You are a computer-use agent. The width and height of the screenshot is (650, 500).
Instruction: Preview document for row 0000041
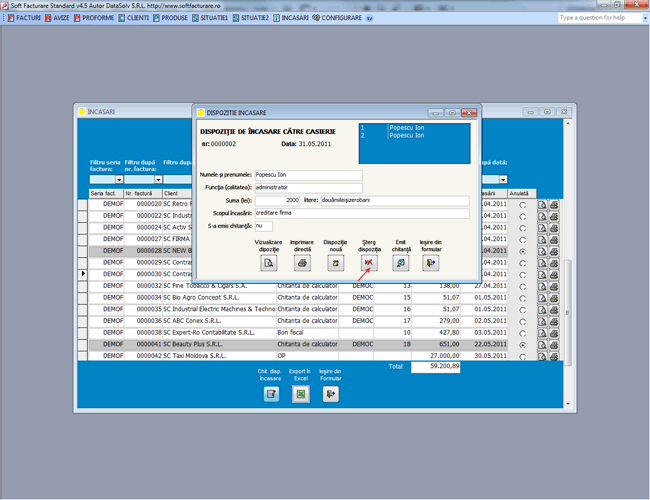tap(542, 345)
